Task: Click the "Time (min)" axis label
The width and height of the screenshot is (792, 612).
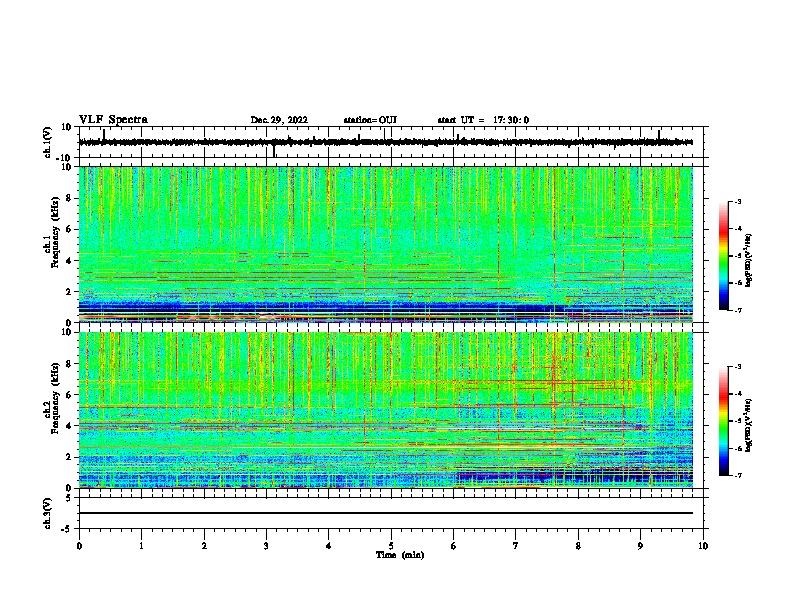Action: pyautogui.click(x=400, y=555)
